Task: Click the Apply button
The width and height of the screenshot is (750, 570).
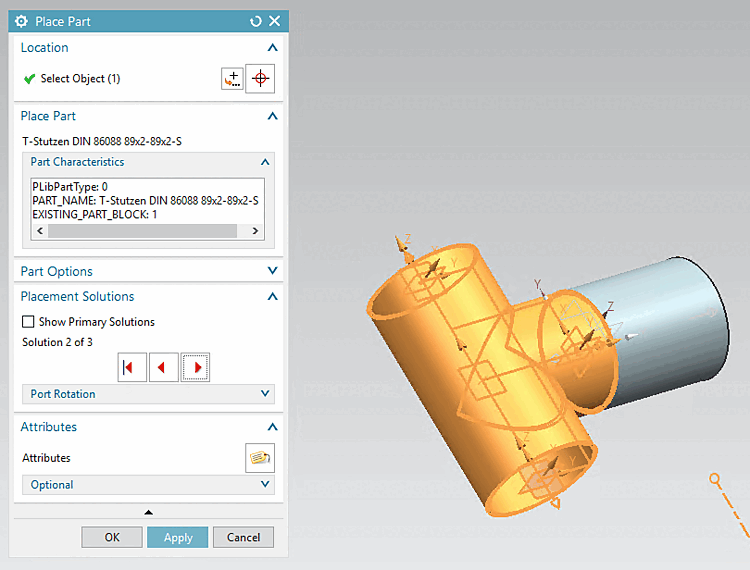Action: (177, 537)
